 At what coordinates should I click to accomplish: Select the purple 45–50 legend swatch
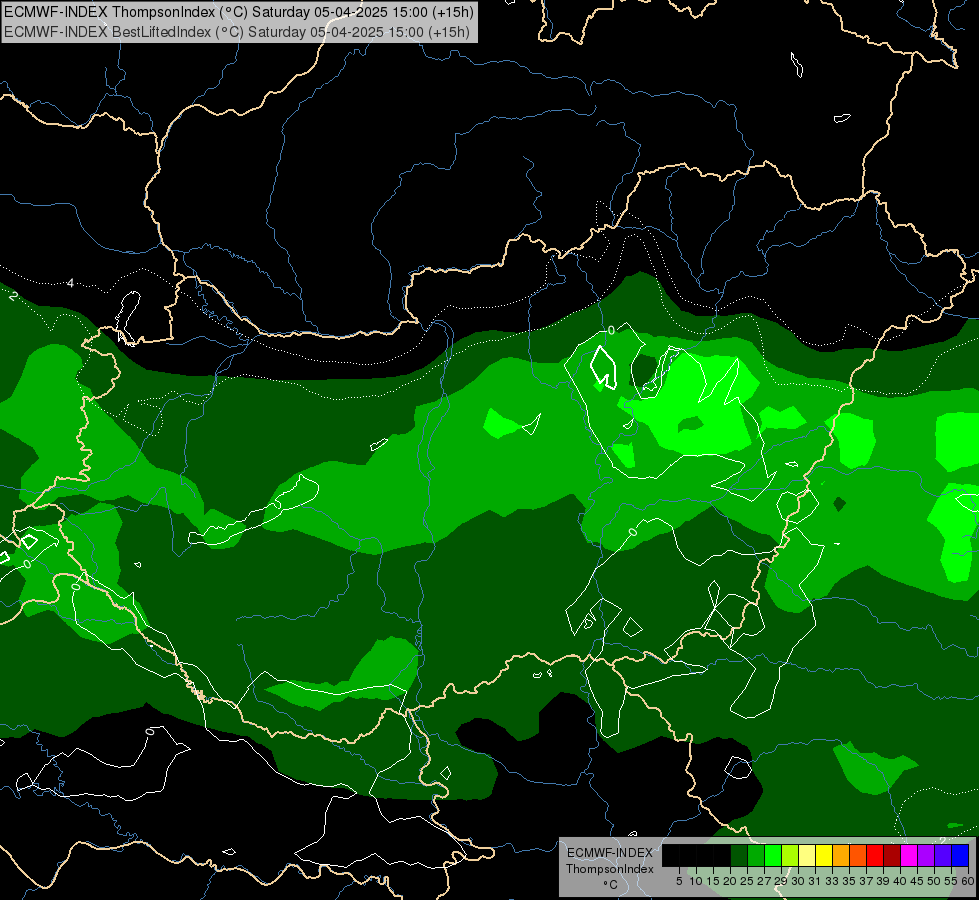[926, 855]
